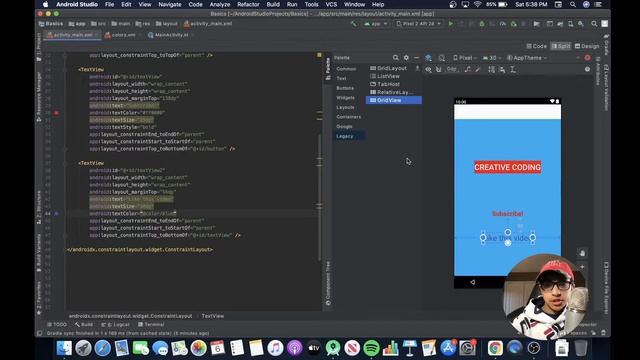Open the TODO tool window
Image resolution: width=640 pixels, height=360 pixels.
tap(57, 324)
